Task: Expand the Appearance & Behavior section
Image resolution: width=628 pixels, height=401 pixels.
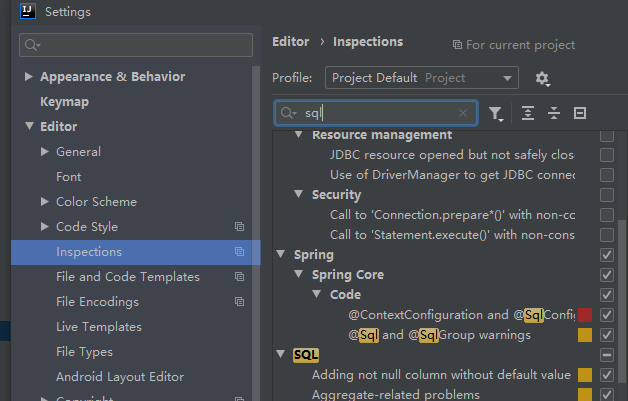Action: [29, 77]
